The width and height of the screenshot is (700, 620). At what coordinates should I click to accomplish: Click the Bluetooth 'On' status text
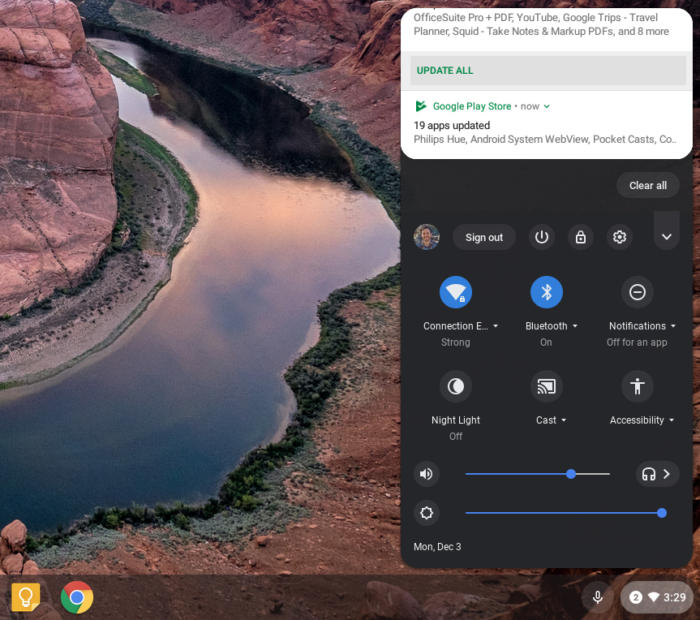[x=546, y=343]
